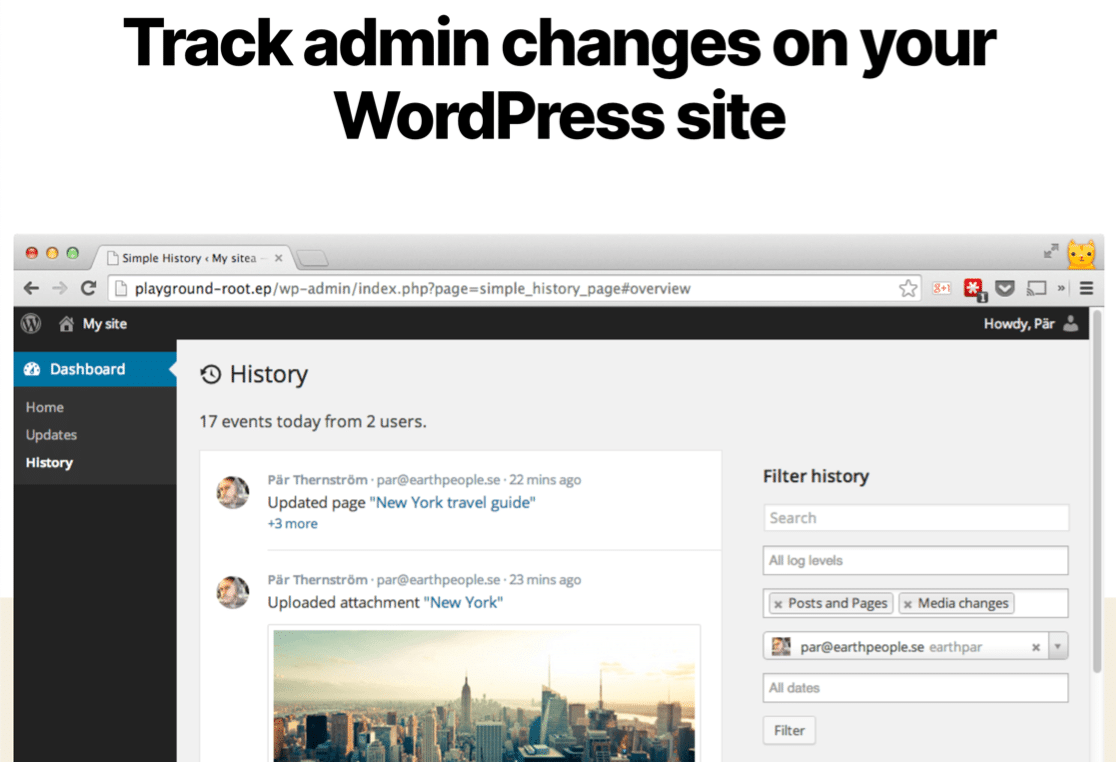
Task: Click the house icon beside My site
Action: [66, 324]
